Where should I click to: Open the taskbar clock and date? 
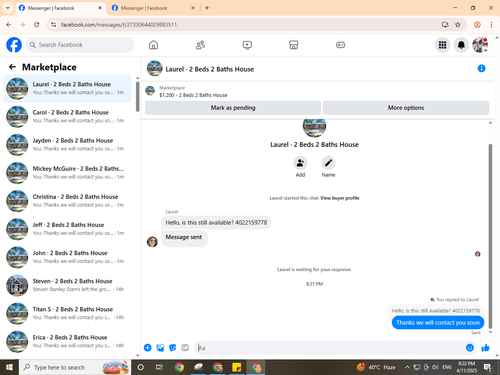[x=466, y=367]
